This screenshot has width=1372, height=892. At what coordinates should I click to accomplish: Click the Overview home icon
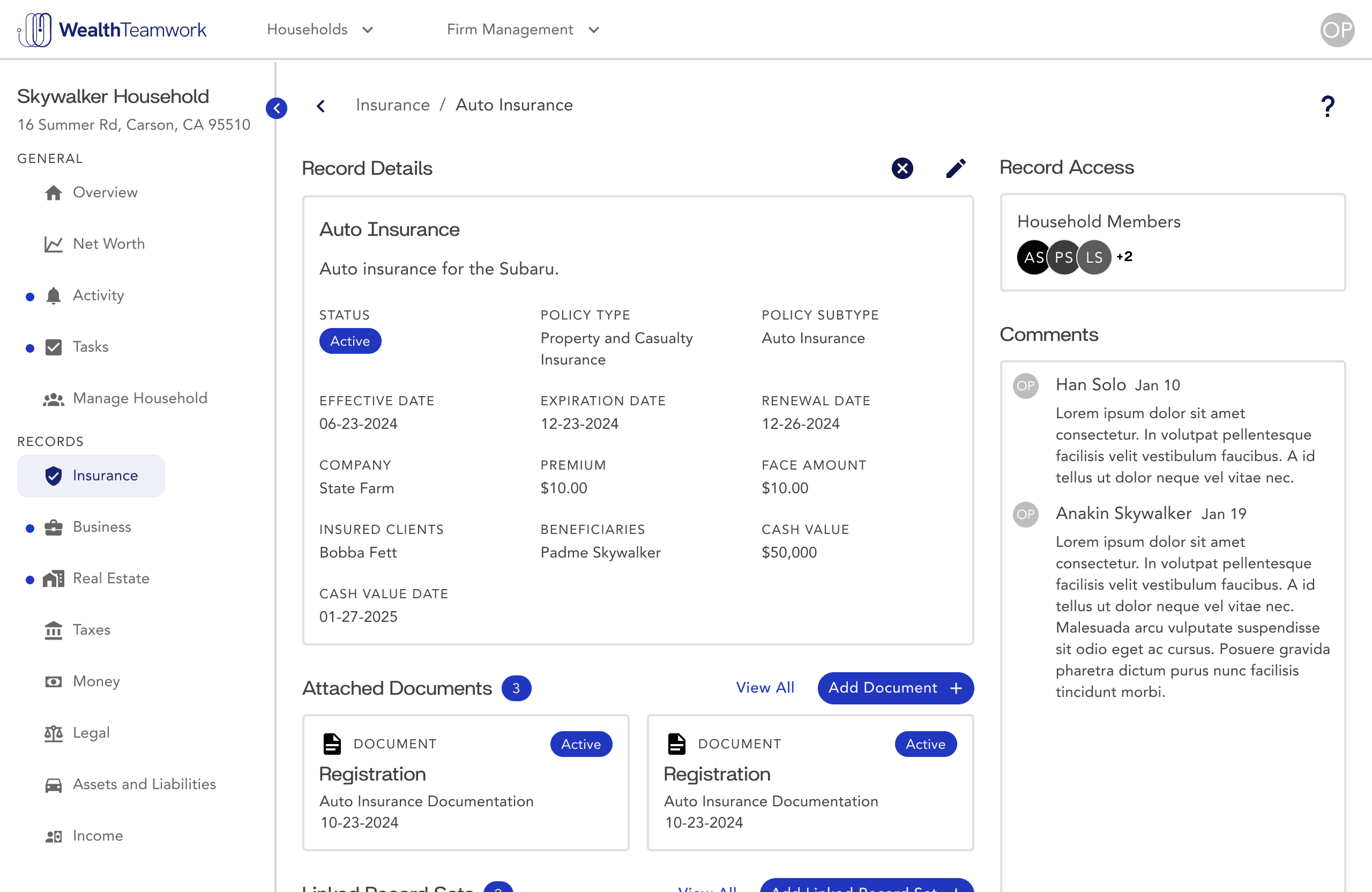pos(54,192)
